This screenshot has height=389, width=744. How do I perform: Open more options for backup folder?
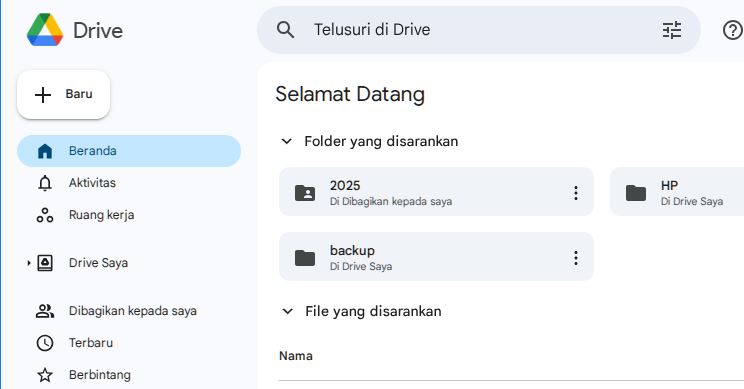point(576,258)
